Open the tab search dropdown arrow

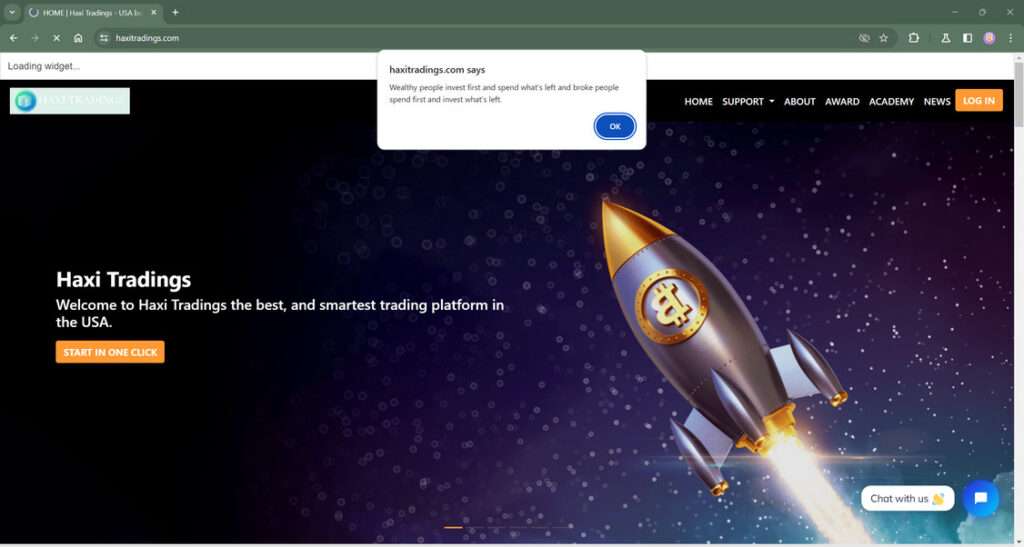pyautogui.click(x=12, y=12)
